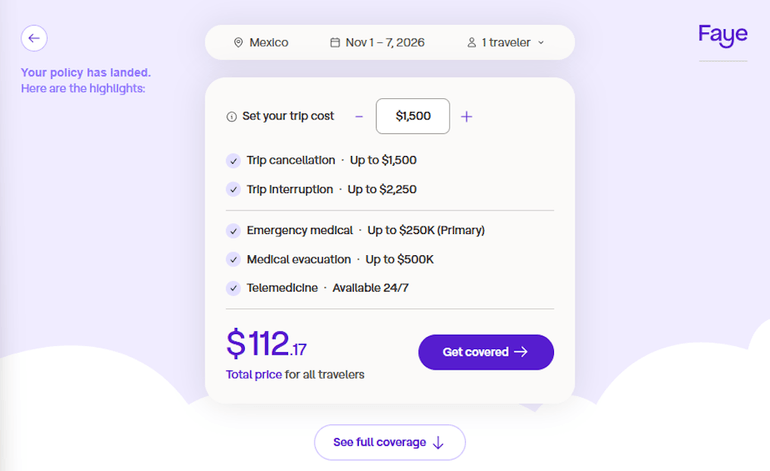Click the traveler person icon
This screenshot has height=471, width=770.
472,43
